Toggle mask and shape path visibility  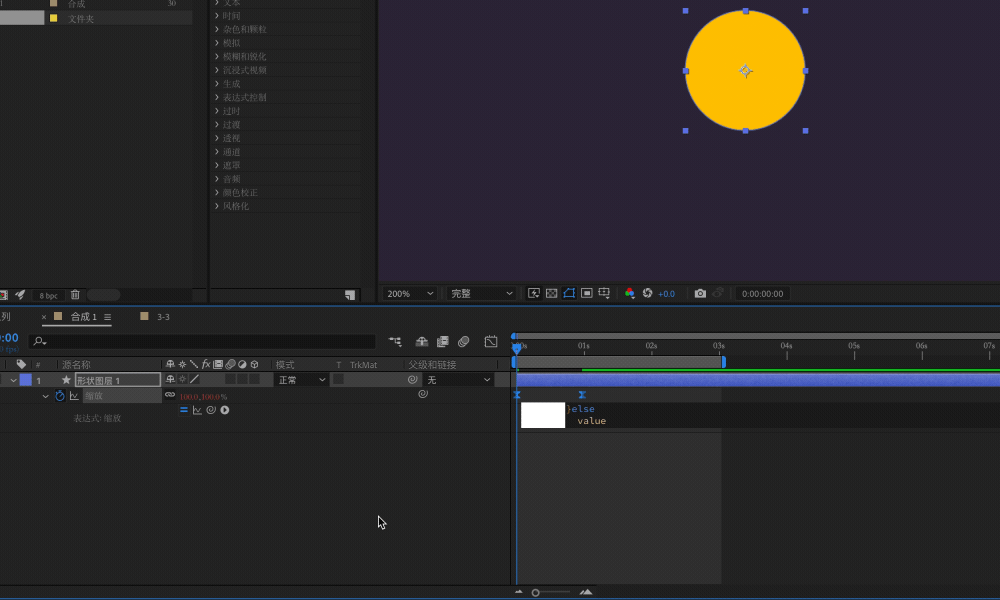(x=569, y=293)
